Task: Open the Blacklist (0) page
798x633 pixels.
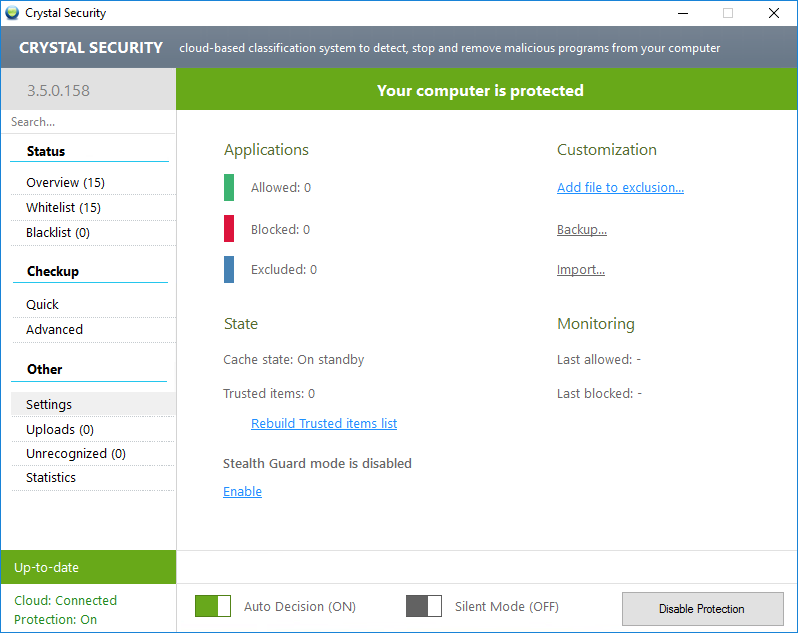Action: pos(93,233)
